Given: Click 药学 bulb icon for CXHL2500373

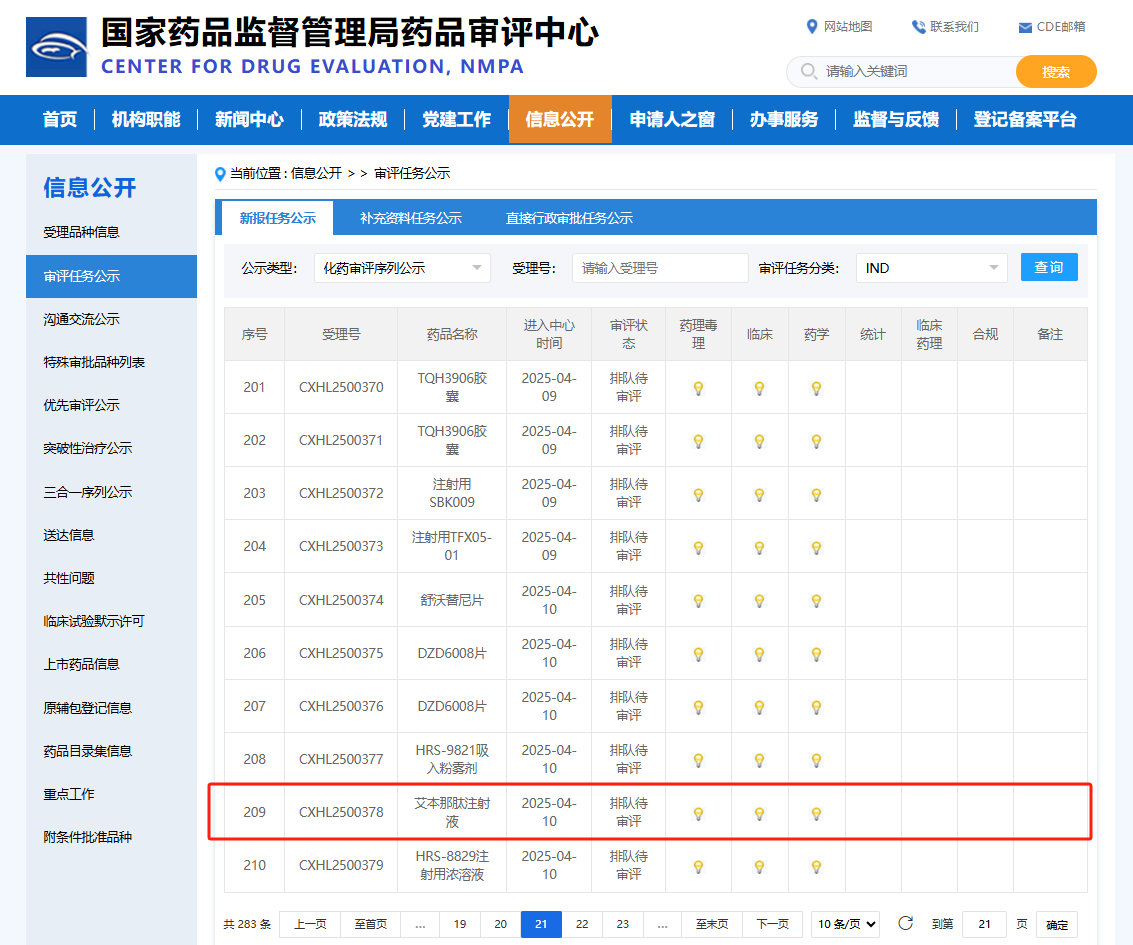Looking at the screenshot, I should tap(817, 547).
